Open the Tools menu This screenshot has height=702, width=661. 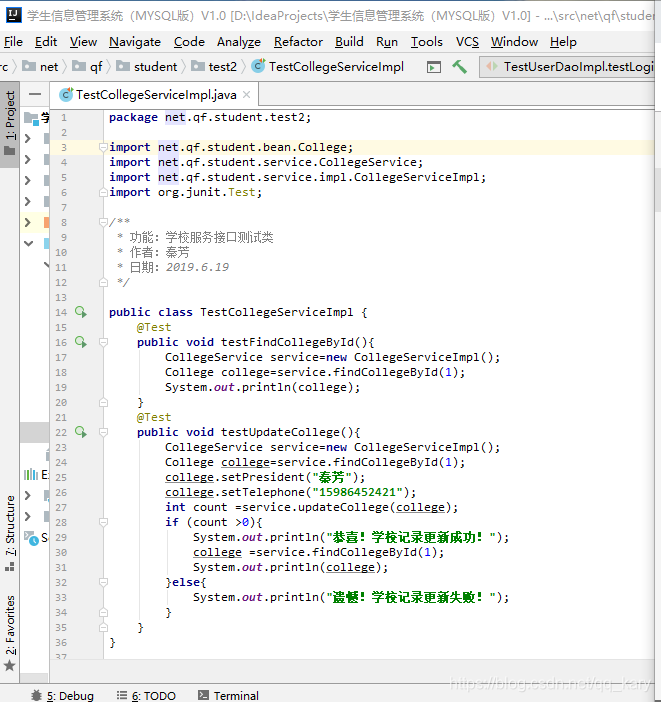pyautogui.click(x=427, y=42)
